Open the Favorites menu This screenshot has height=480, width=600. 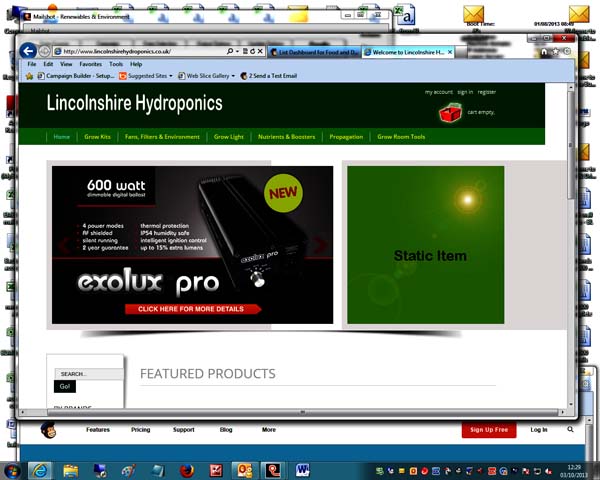(91, 64)
